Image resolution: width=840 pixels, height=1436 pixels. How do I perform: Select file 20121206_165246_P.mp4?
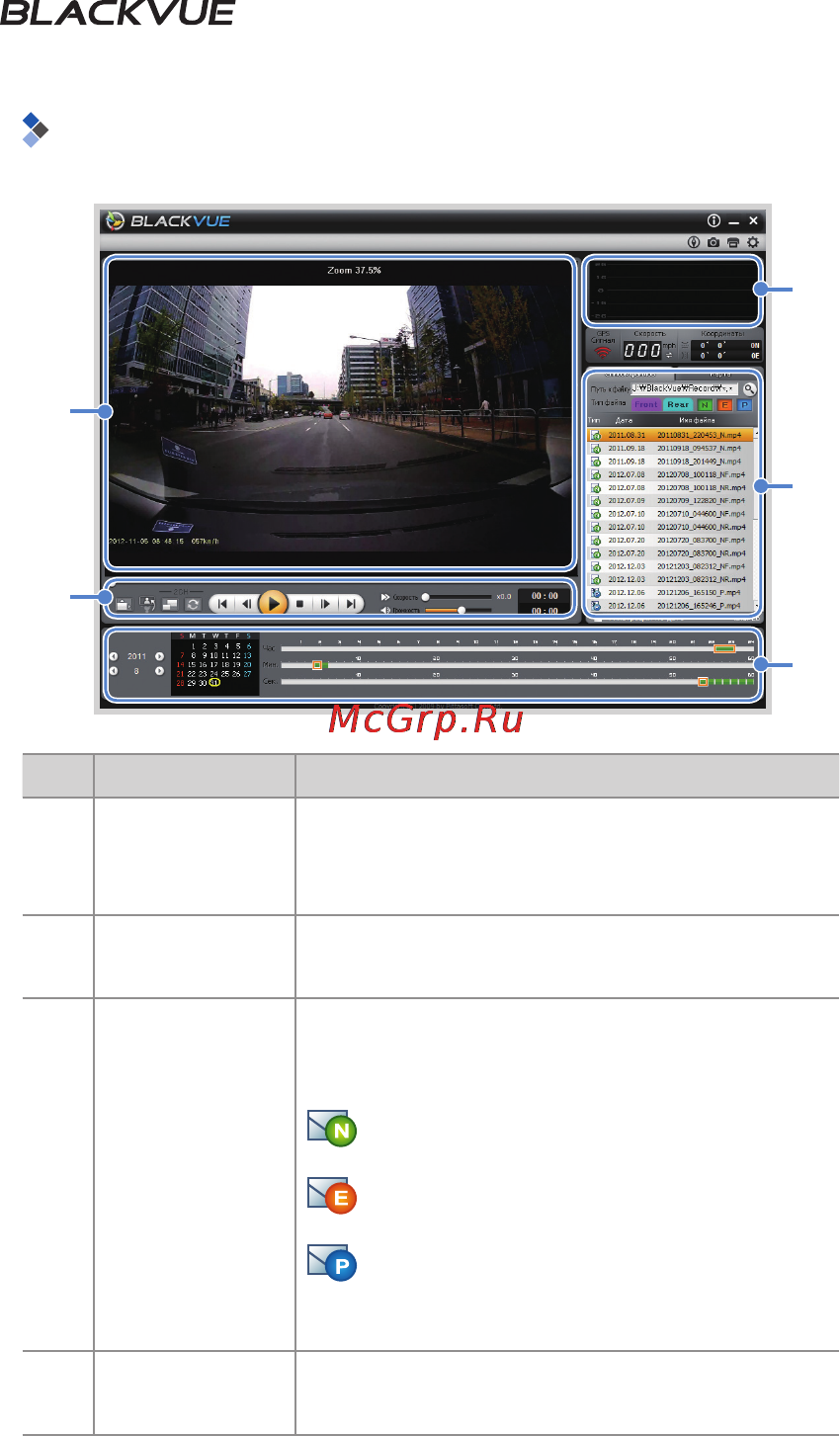coord(671,605)
